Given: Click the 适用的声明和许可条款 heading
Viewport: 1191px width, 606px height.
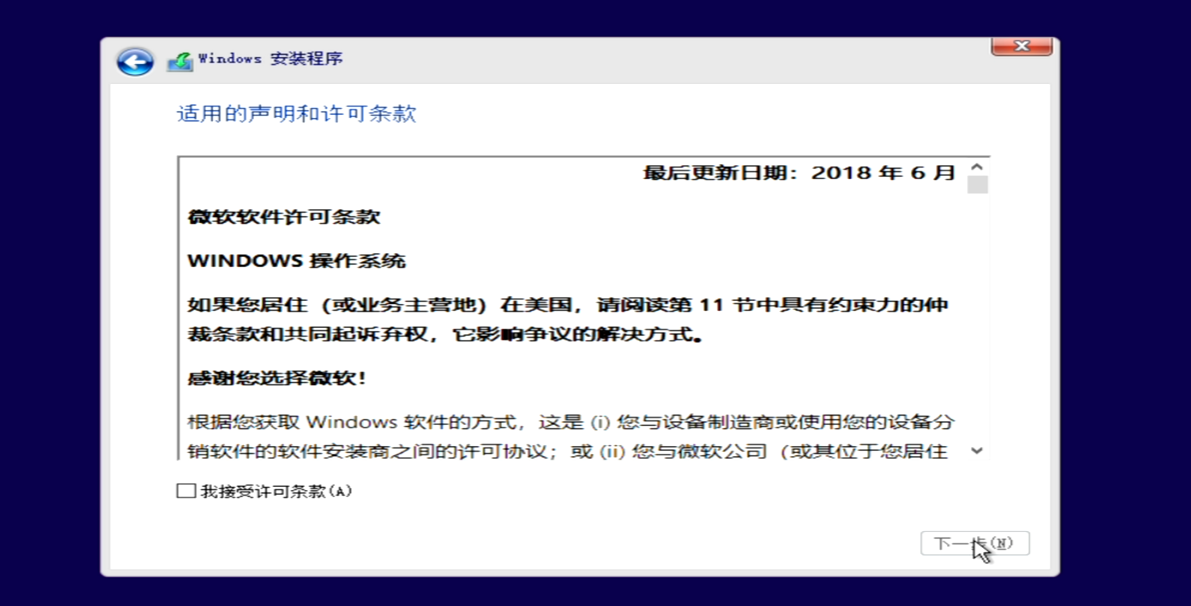Looking at the screenshot, I should 296,114.
